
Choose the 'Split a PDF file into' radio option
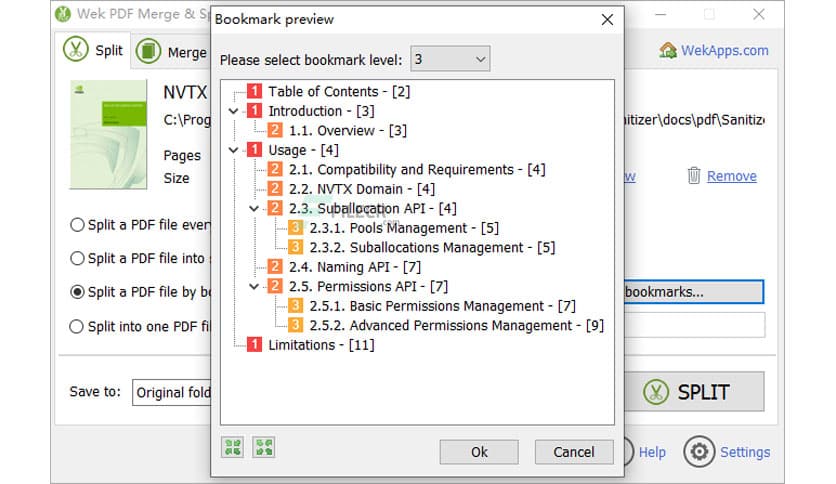[x=77, y=258]
